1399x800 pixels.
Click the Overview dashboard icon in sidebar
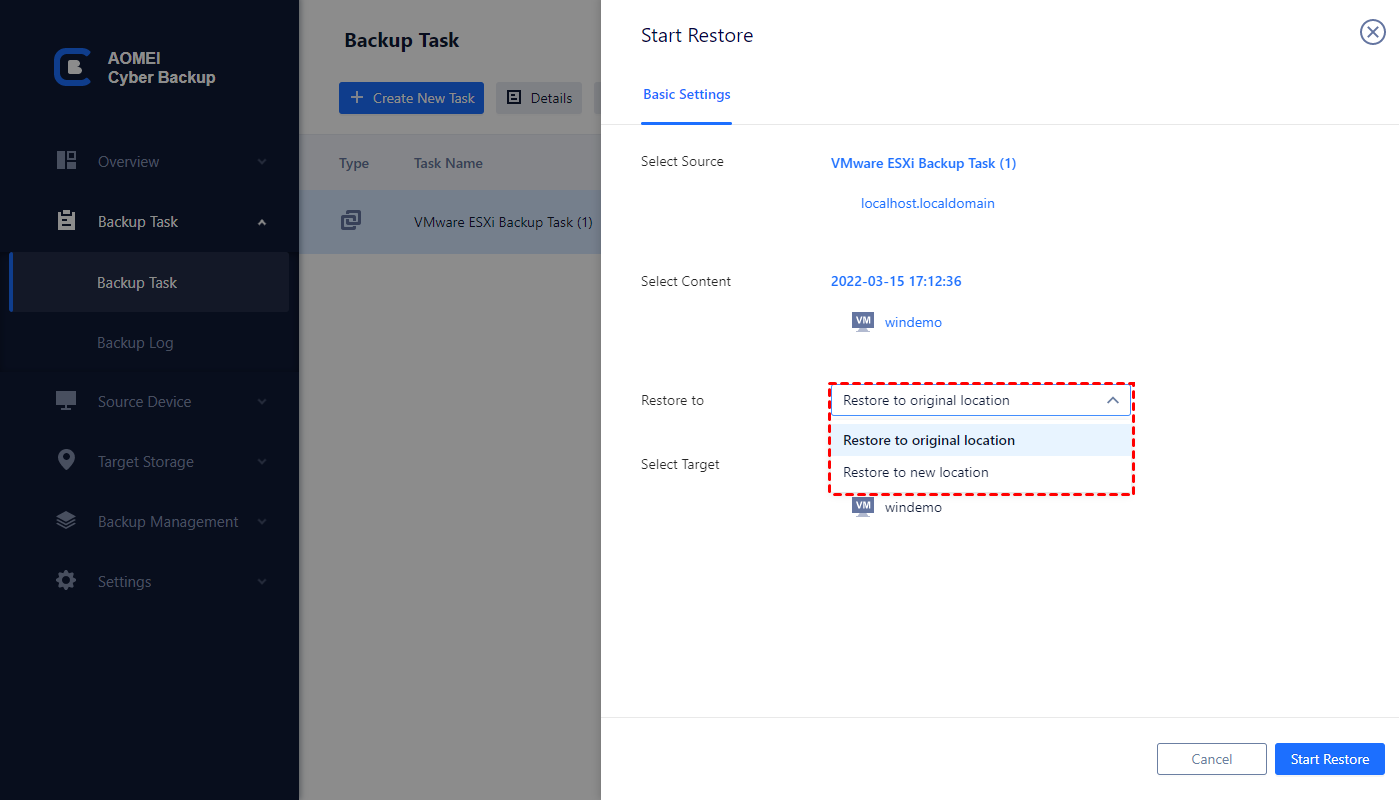click(x=66, y=161)
